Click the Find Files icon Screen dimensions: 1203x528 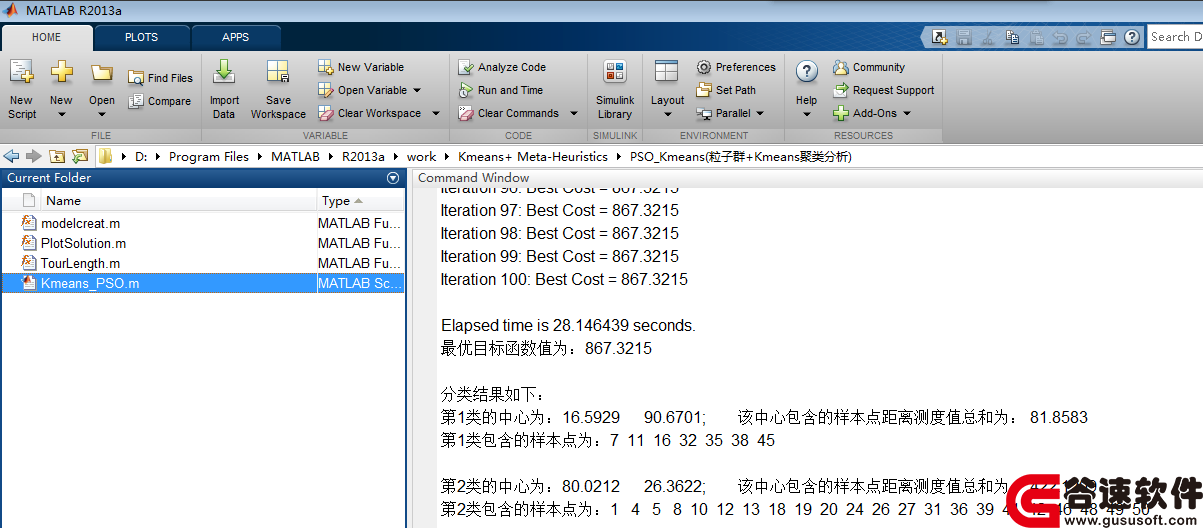(x=136, y=77)
